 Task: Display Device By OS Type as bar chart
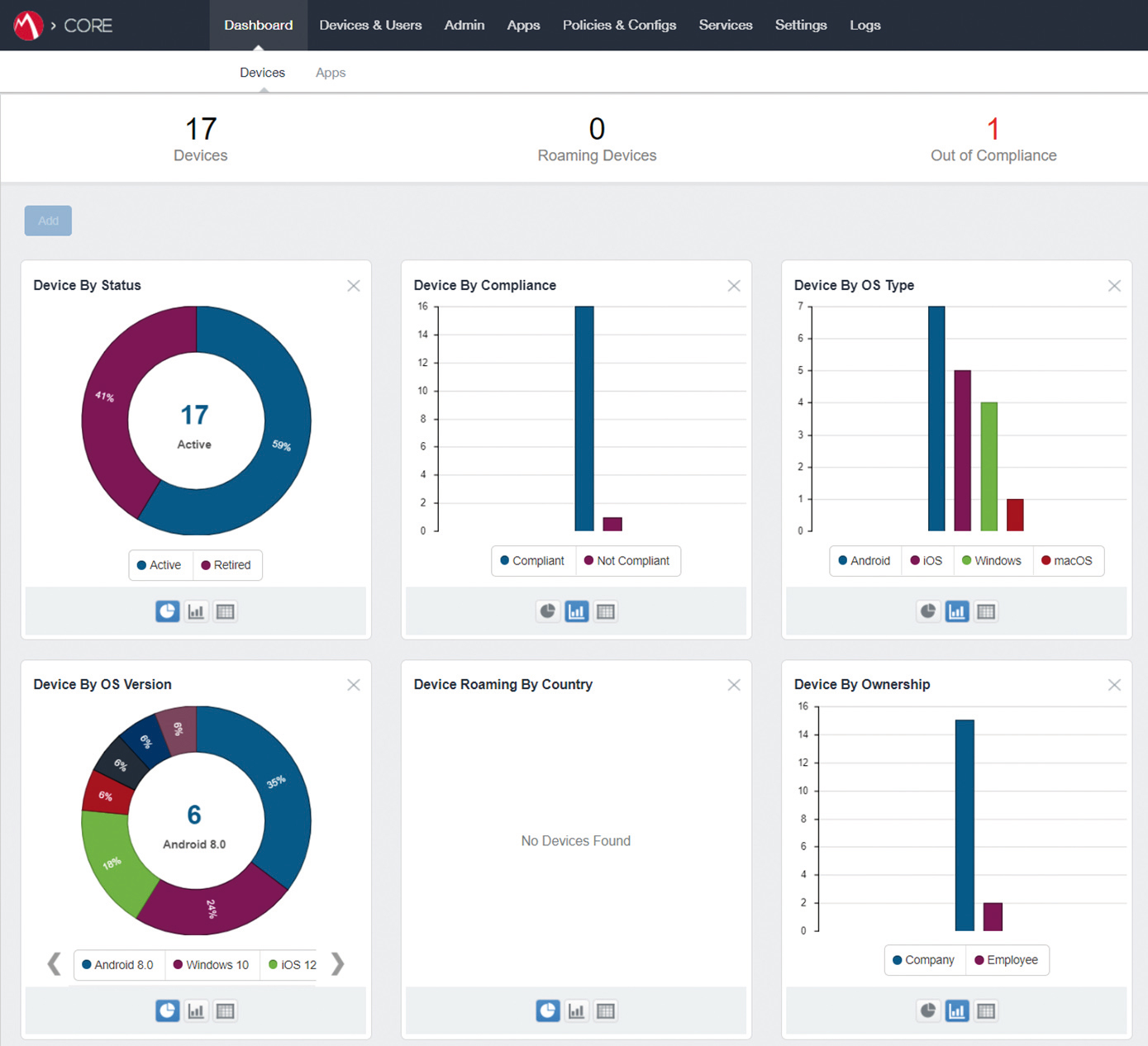[957, 611]
